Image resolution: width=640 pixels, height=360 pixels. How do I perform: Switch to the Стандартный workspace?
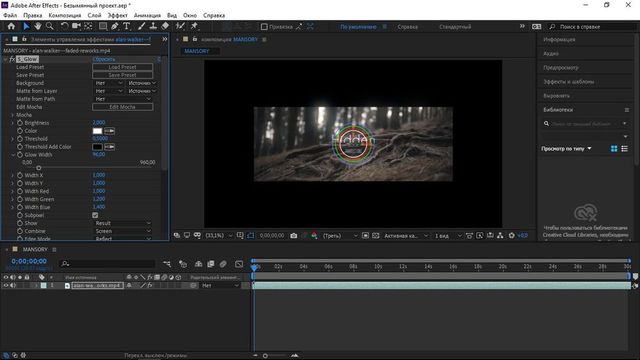[x=455, y=27]
